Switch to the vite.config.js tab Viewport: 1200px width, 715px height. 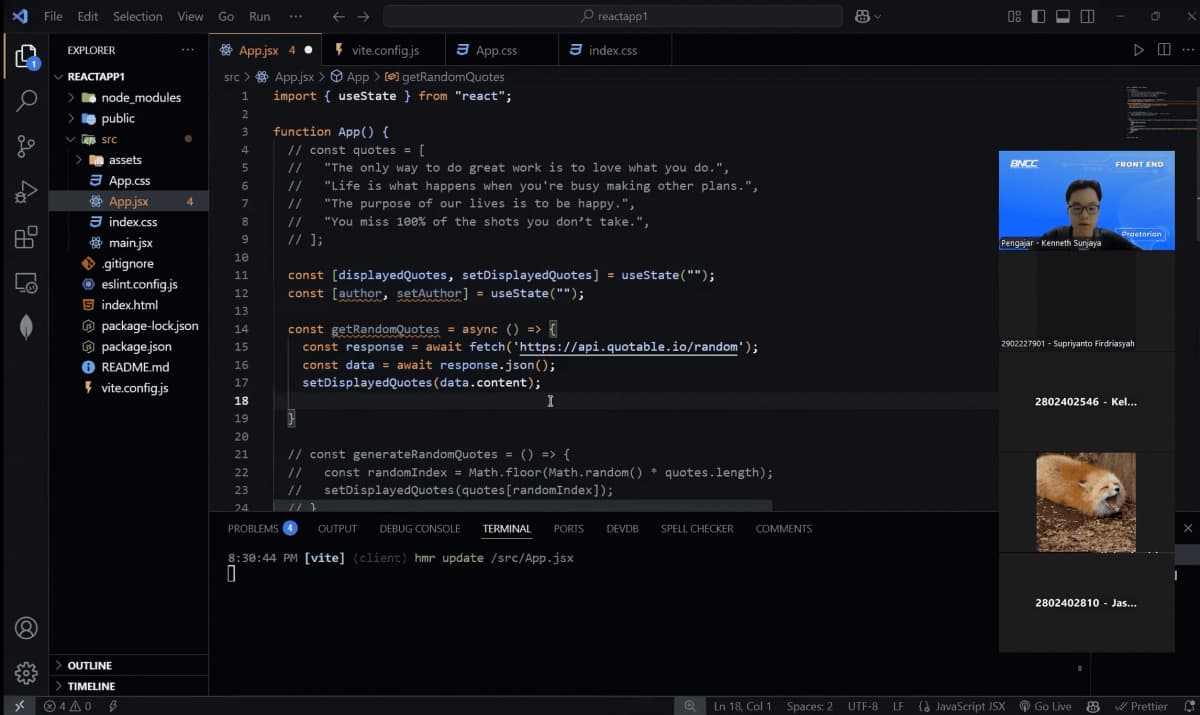click(x=385, y=50)
